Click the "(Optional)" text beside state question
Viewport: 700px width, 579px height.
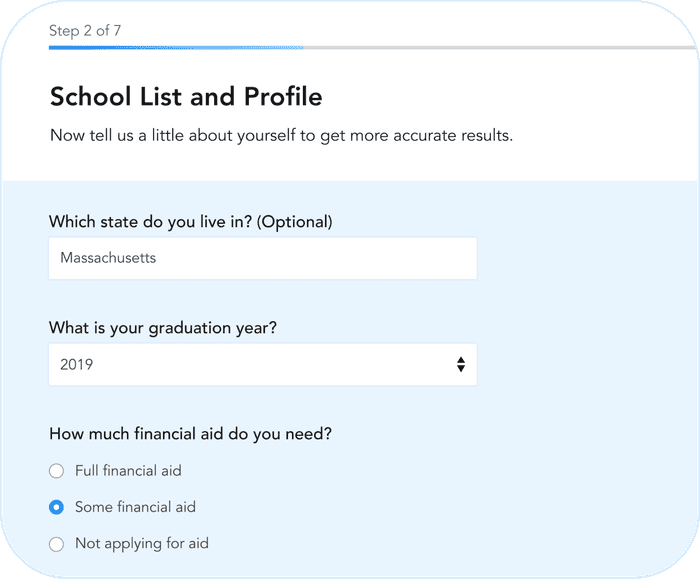pyautogui.click(x=294, y=220)
